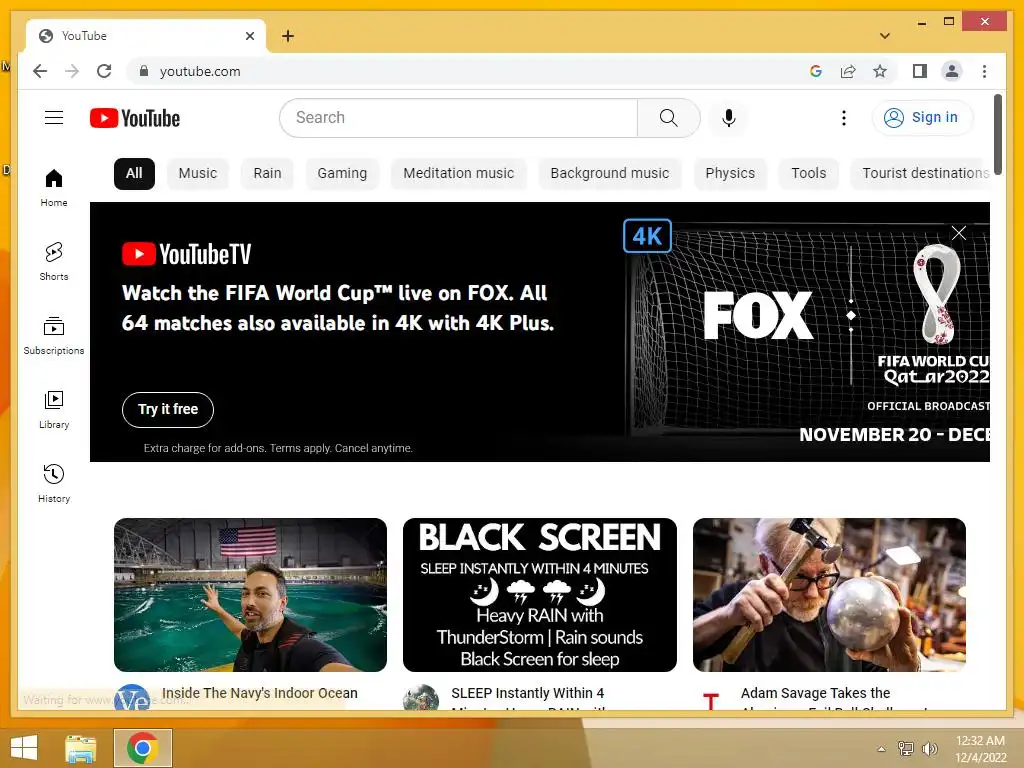Select the Music filter chip
This screenshot has height=768, width=1024.
tap(197, 173)
